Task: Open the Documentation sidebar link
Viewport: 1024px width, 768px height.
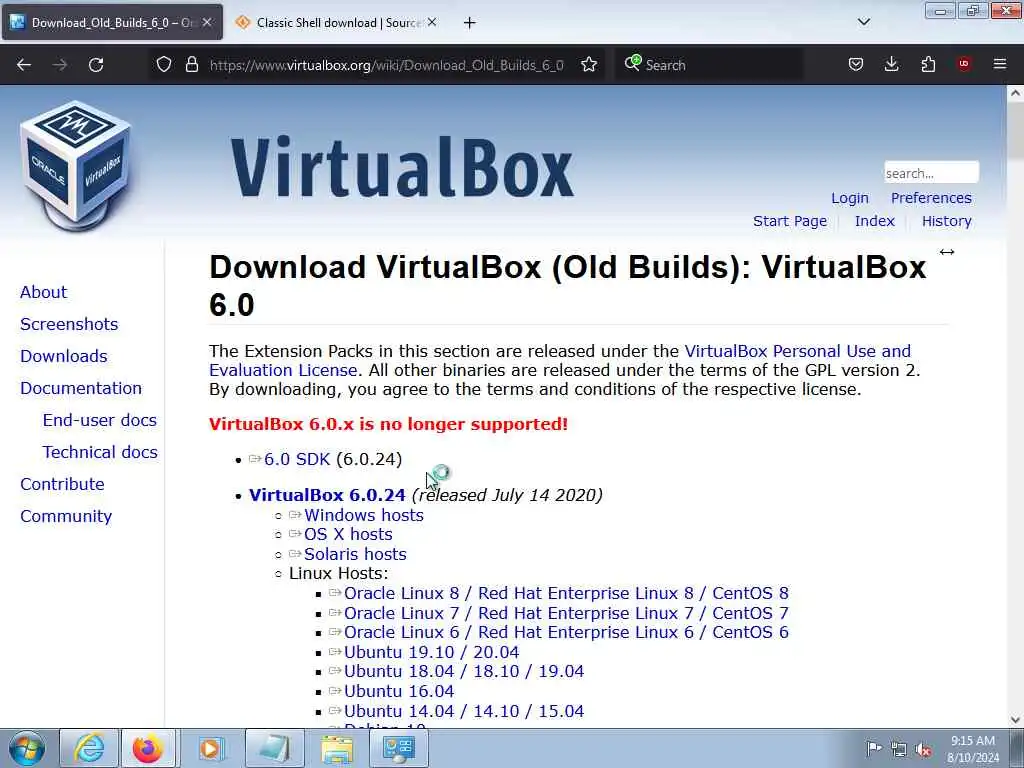Action: point(81,388)
